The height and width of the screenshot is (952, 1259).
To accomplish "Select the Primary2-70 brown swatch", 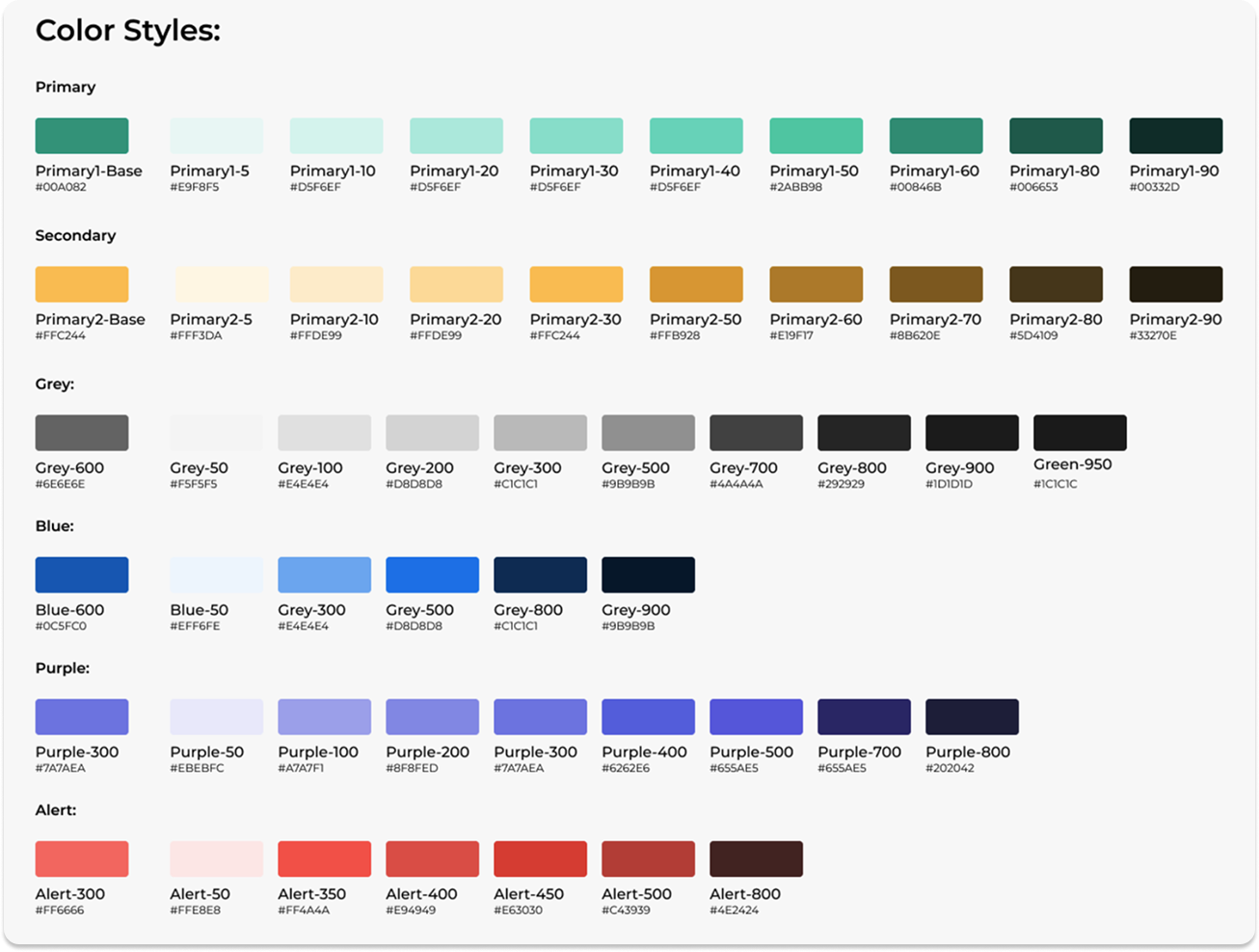I will 936,284.
